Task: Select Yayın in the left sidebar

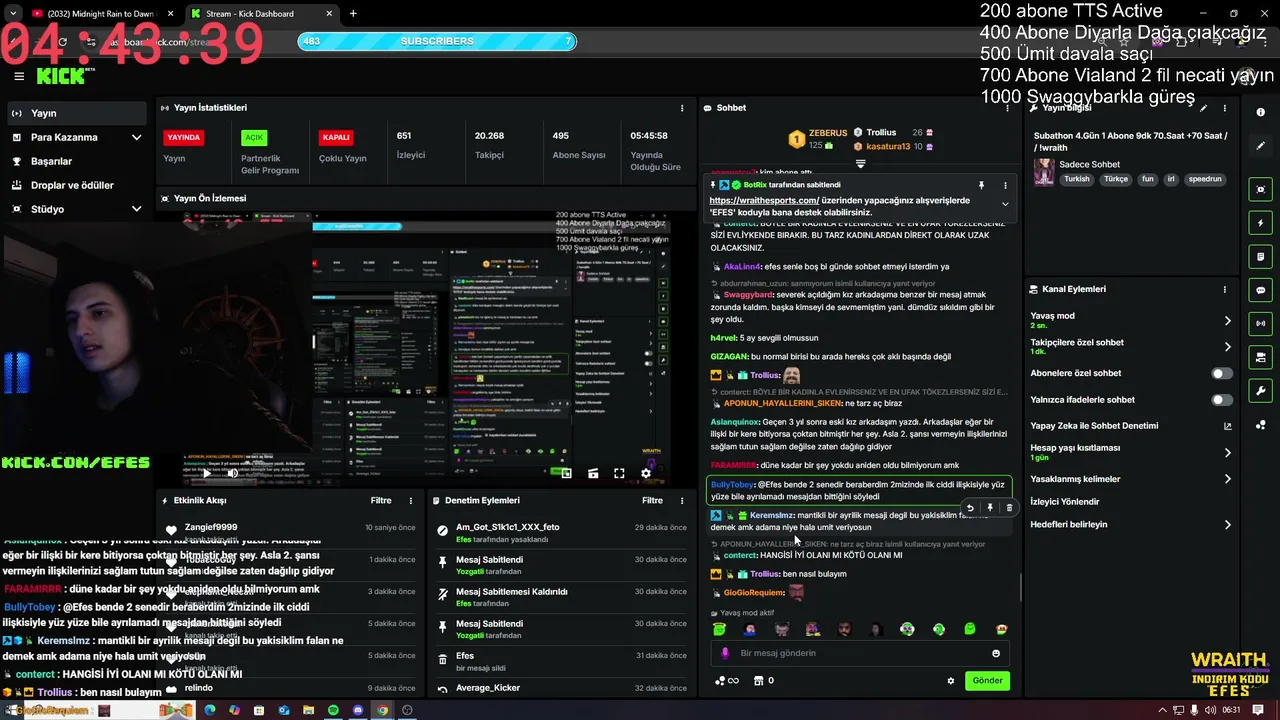Action: [x=76, y=113]
